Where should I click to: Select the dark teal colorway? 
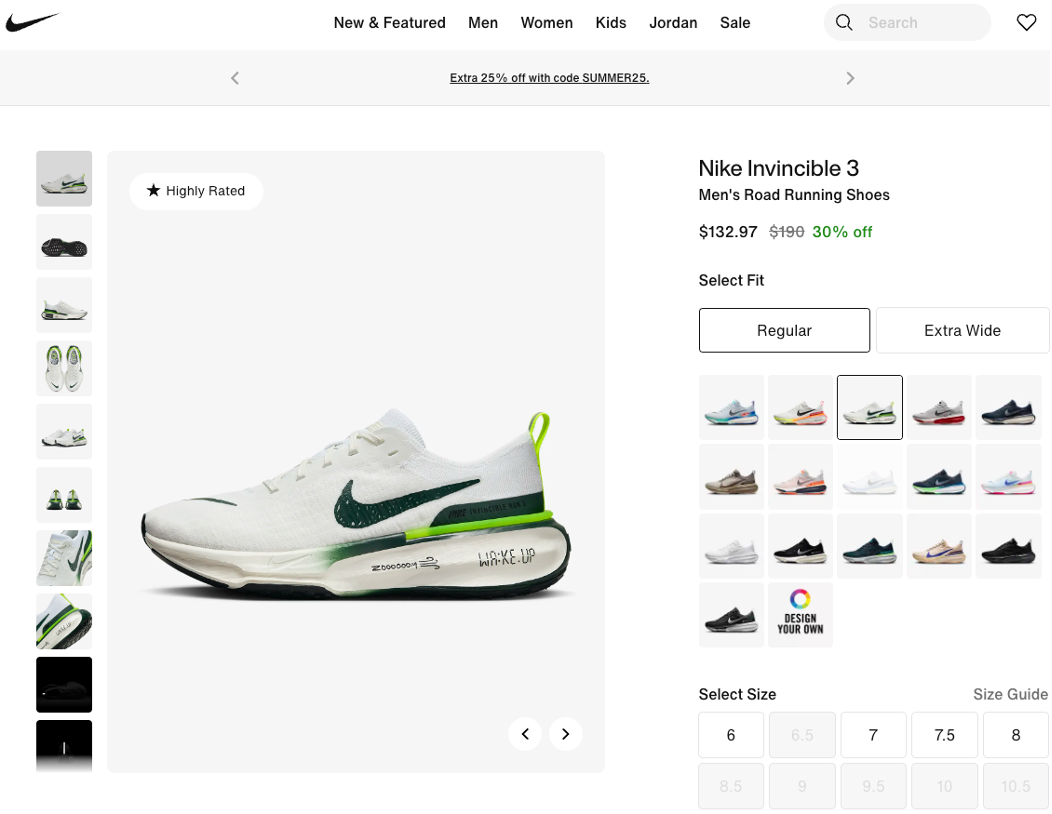point(870,546)
